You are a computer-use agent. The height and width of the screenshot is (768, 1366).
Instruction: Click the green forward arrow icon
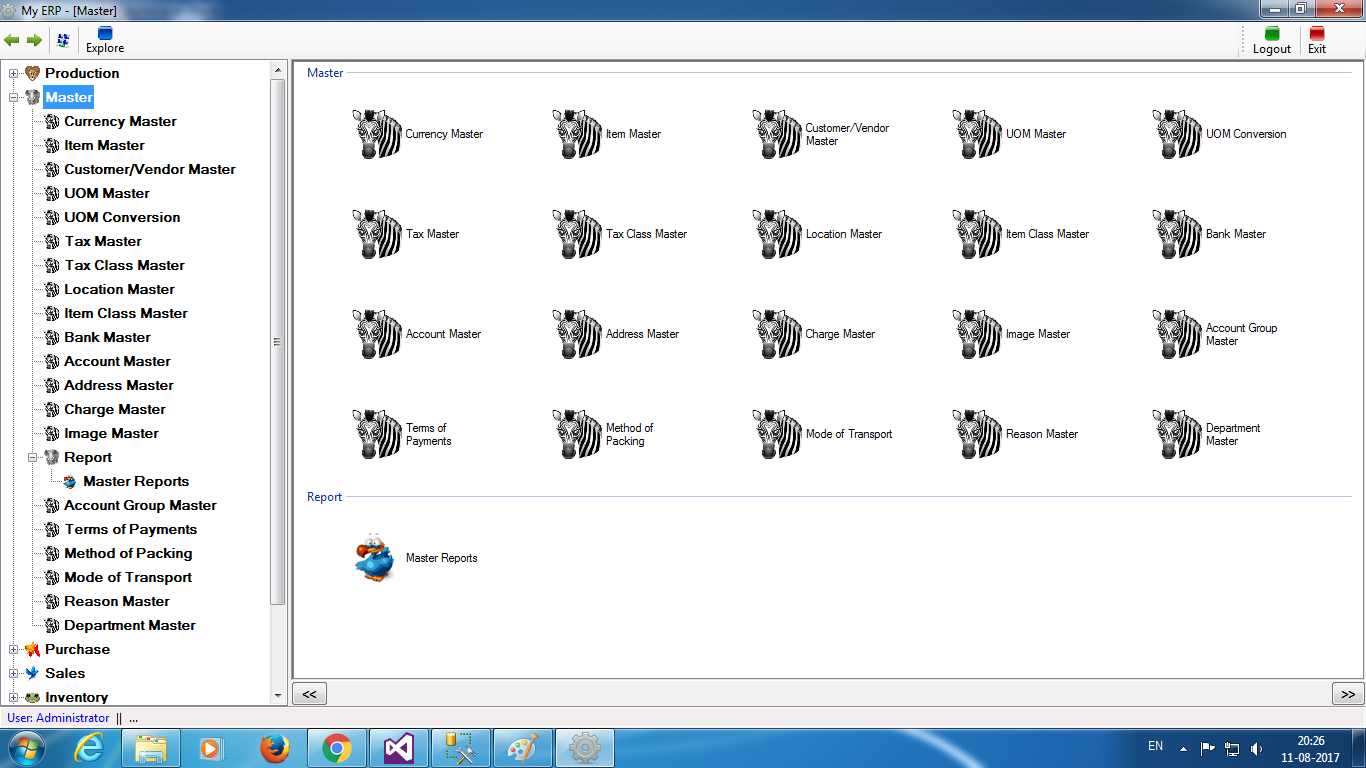(x=34, y=40)
